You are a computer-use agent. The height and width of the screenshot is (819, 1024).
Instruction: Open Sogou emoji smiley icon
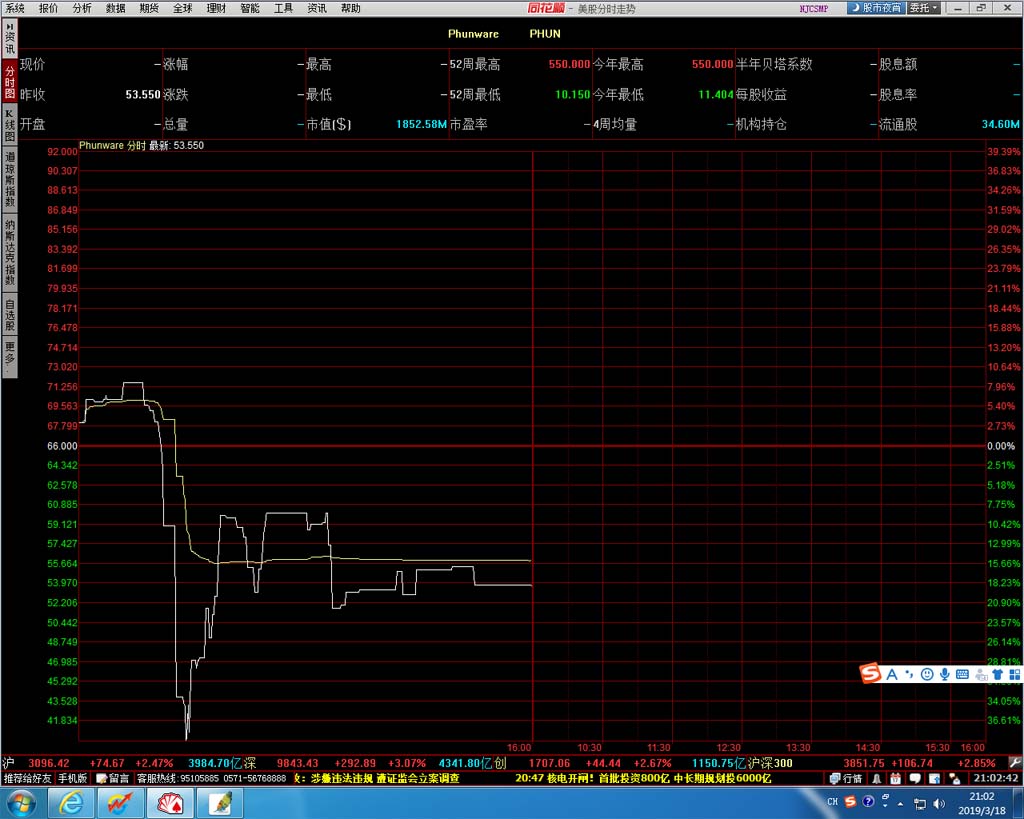tap(927, 675)
